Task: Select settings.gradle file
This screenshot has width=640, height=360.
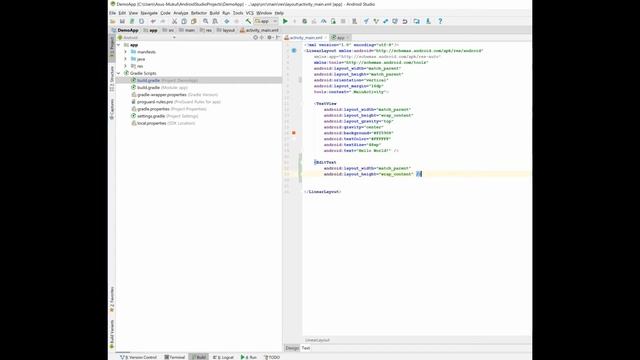Action: (x=164, y=116)
